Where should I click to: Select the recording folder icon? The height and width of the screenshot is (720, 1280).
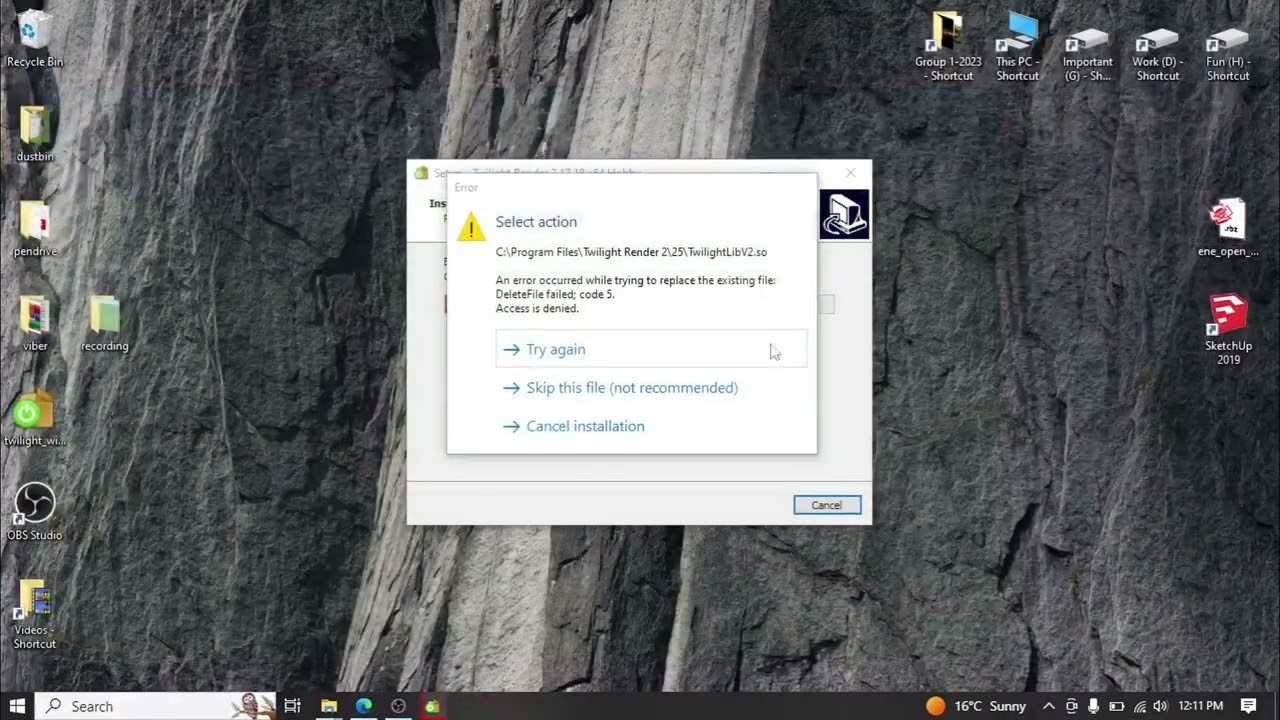coord(105,323)
